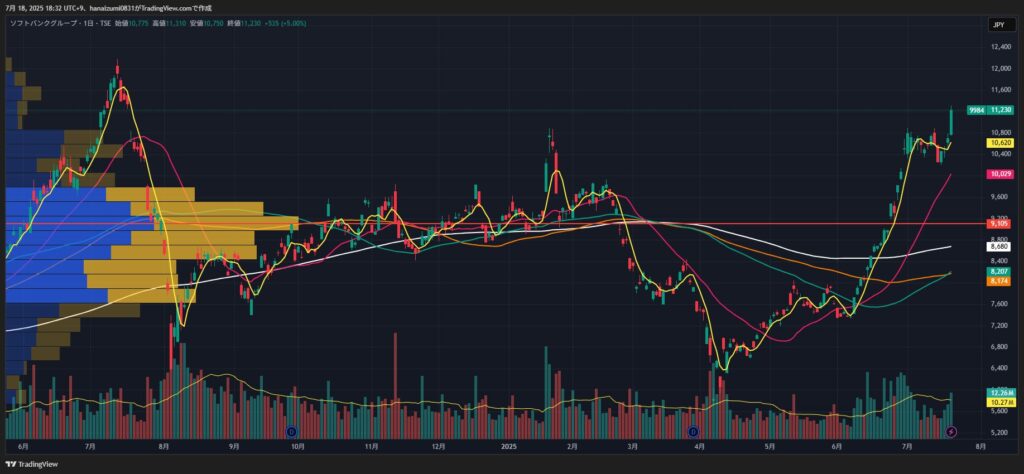
Task: Click the snapshot caption with hanaizumi0831
Action: pos(108,8)
